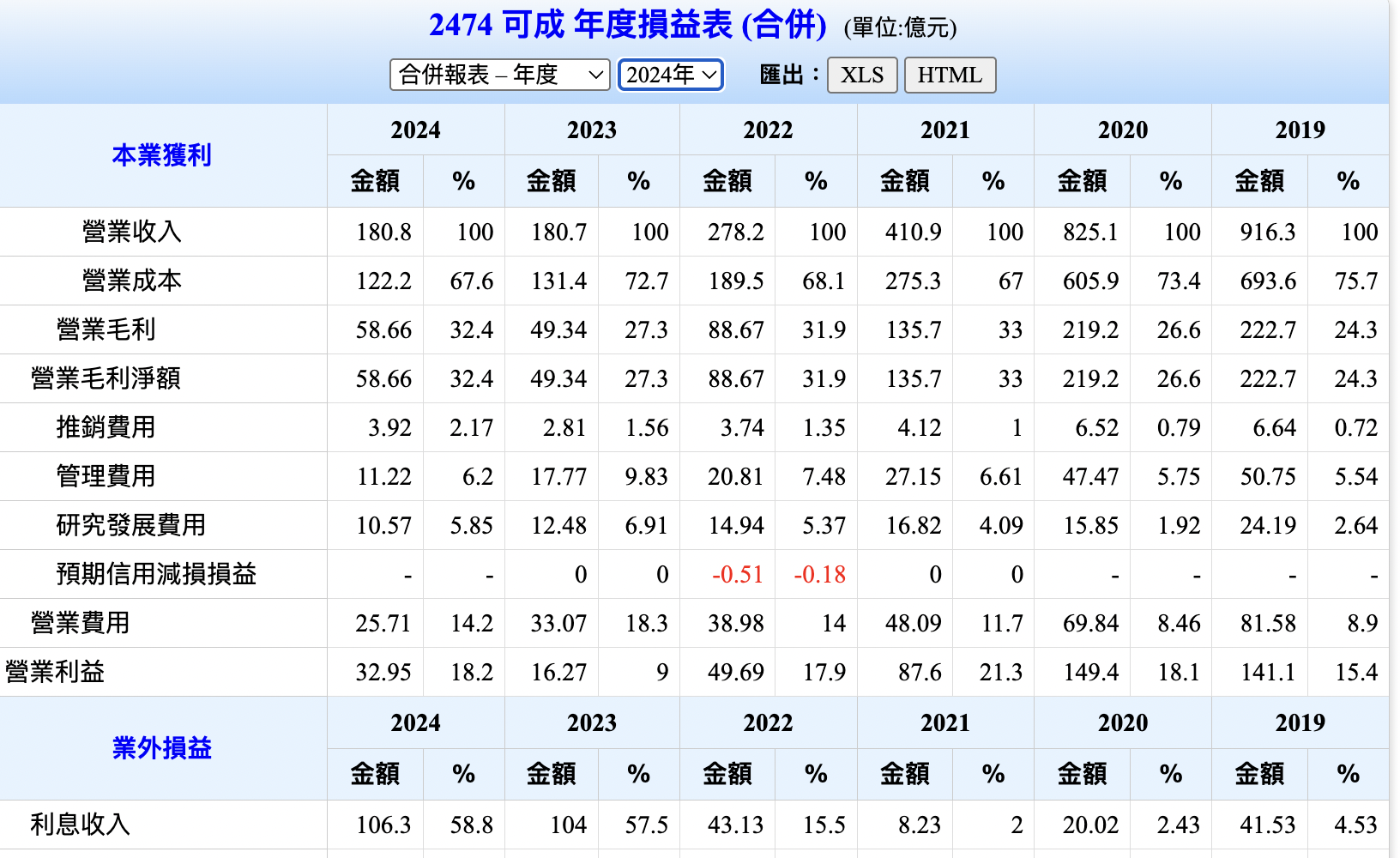Click the 2019 column header in 業外損益 section

click(x=1300, y=722)
